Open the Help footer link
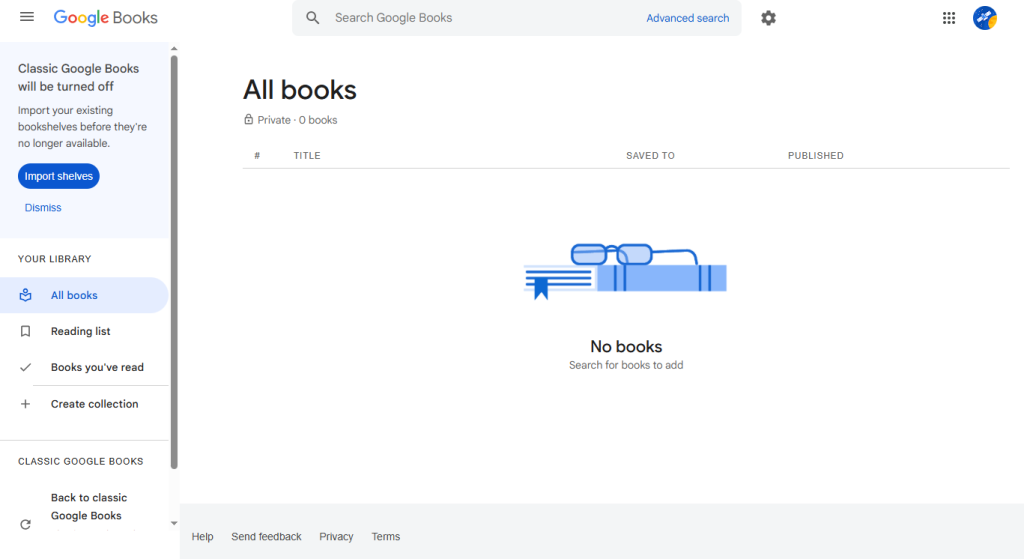 tap(202, 537)
